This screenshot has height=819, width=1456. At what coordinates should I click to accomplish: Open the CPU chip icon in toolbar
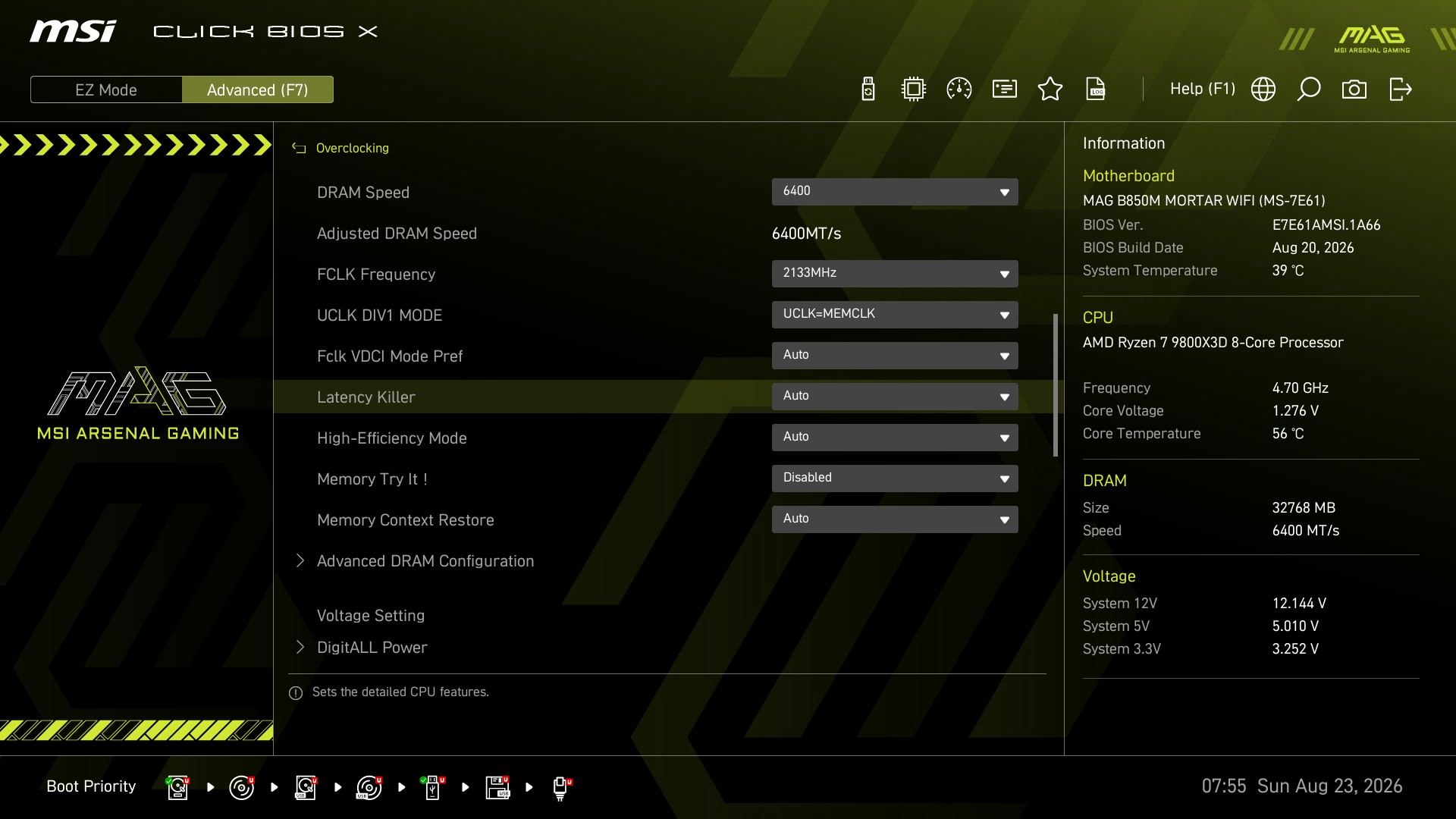click(914, 89)
